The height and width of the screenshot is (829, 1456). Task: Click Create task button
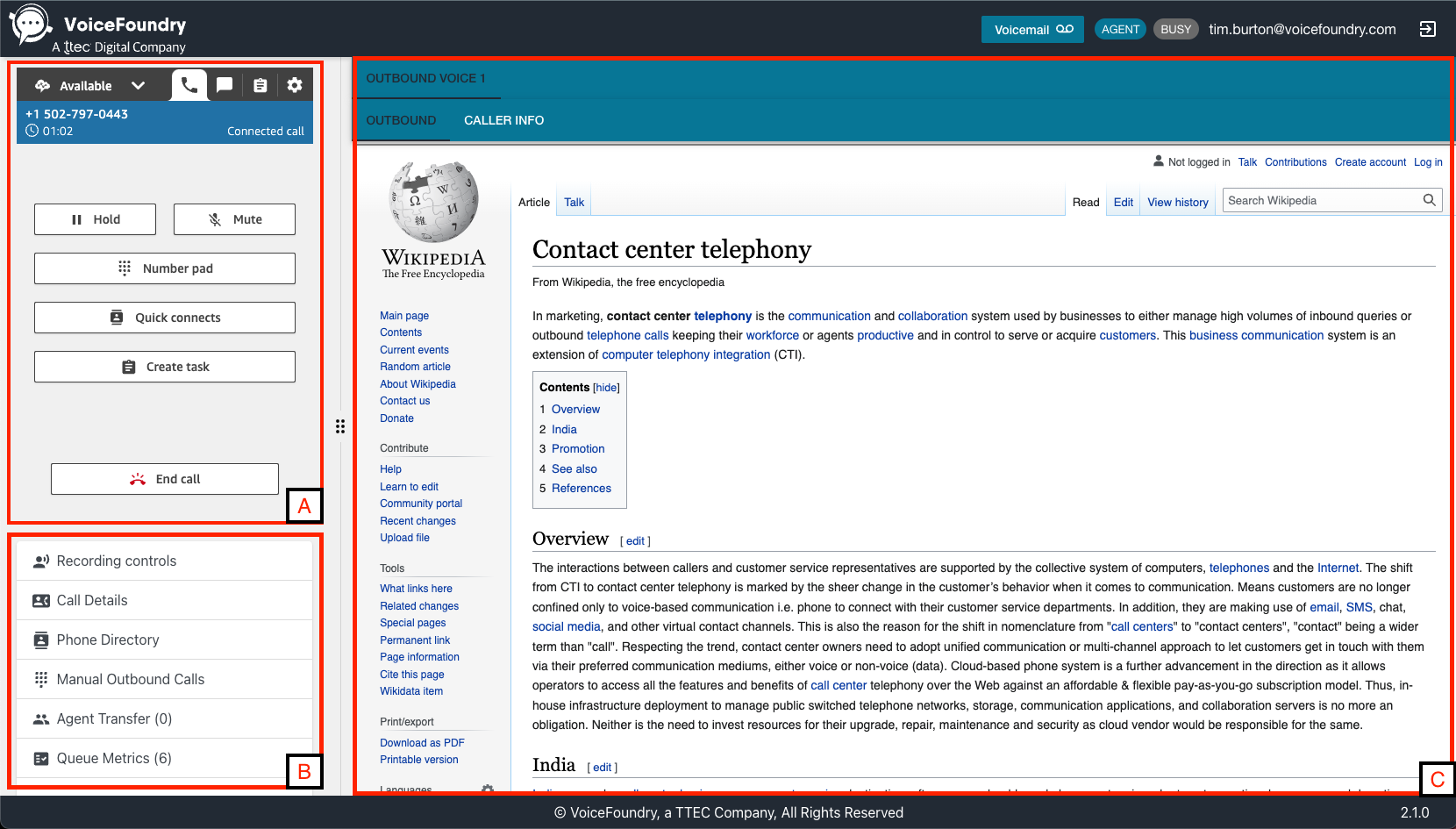click(165, 367)
